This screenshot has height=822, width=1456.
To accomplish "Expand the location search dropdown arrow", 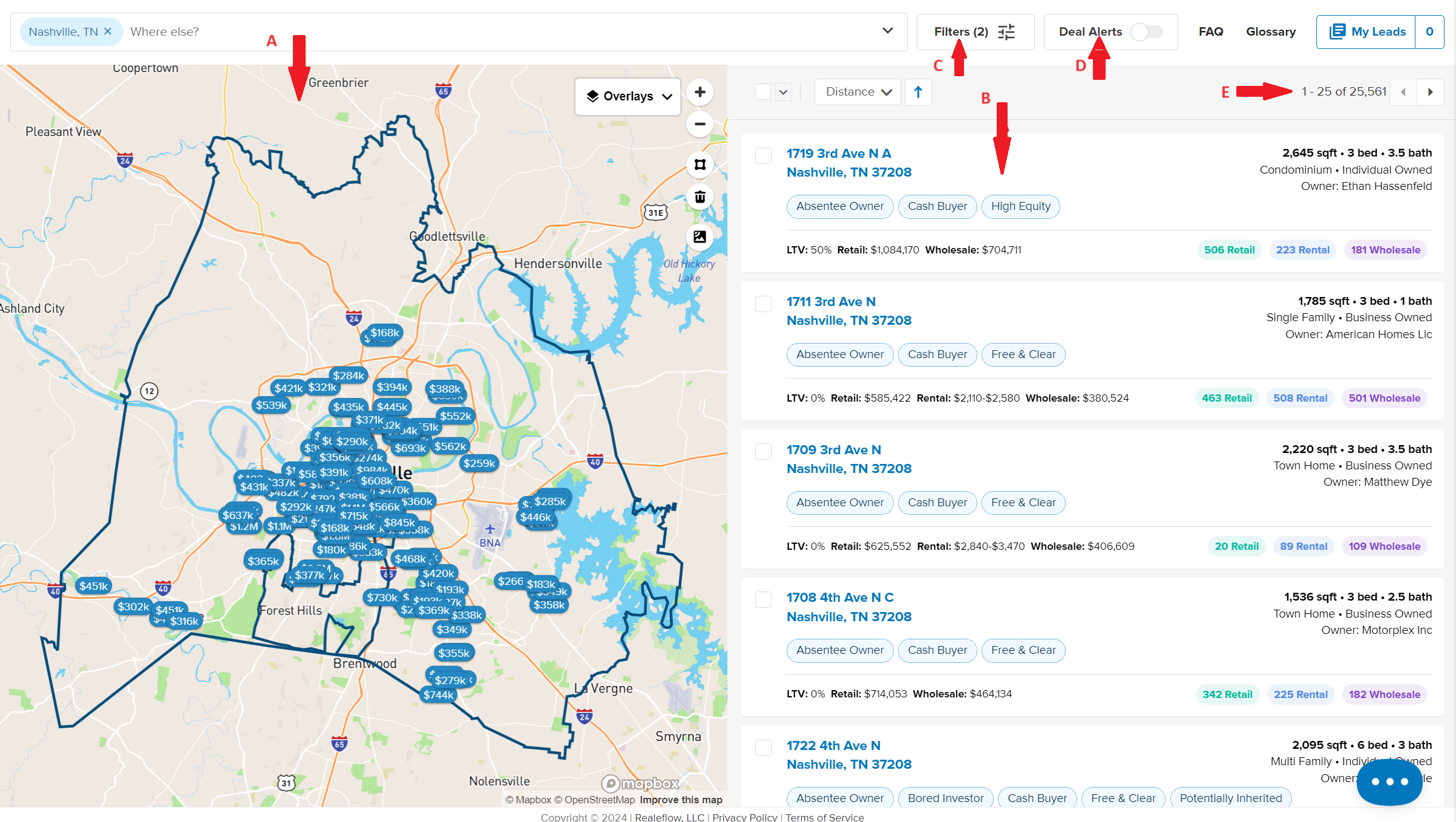I will [887, 31].
